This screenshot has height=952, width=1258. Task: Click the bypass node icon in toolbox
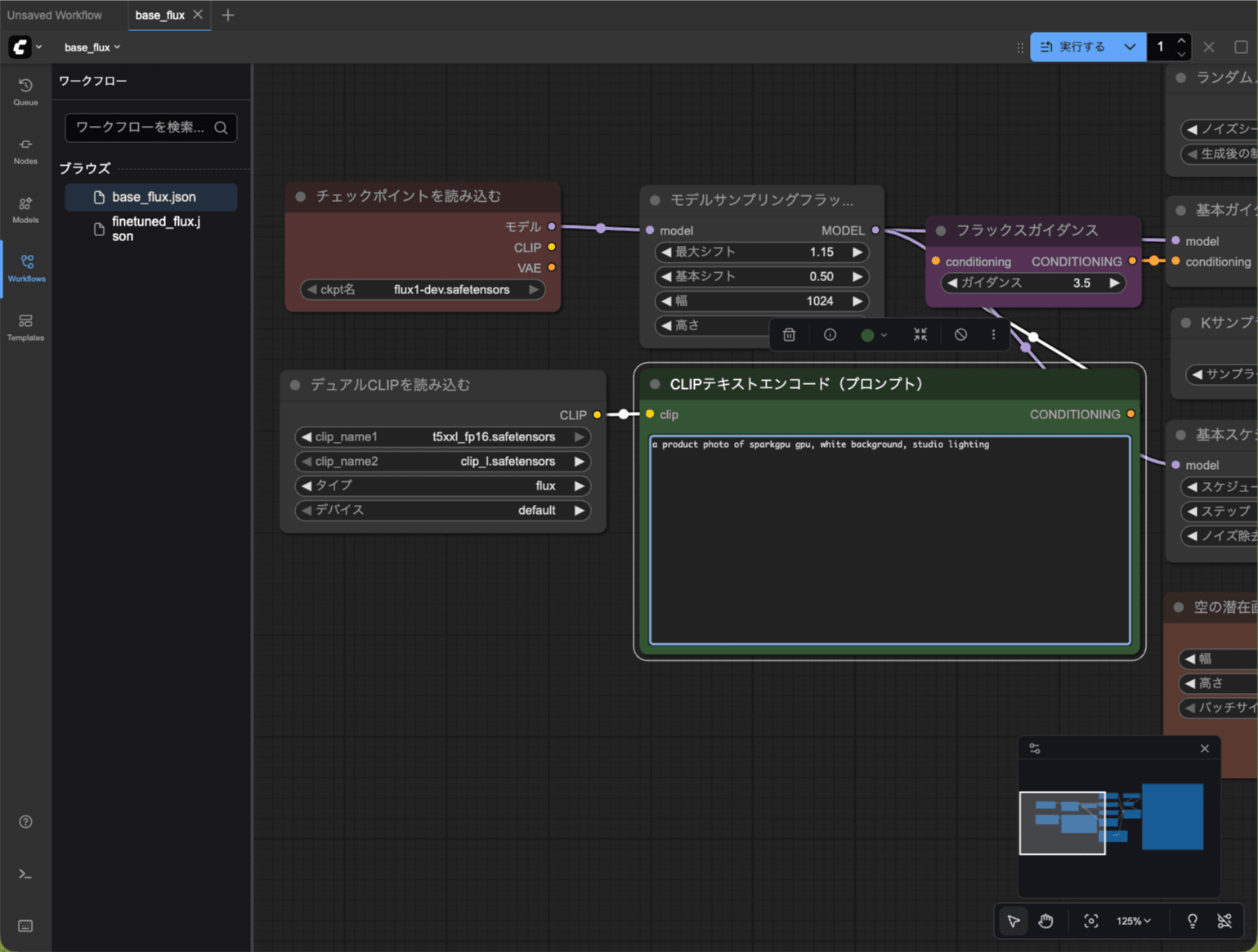960,335
